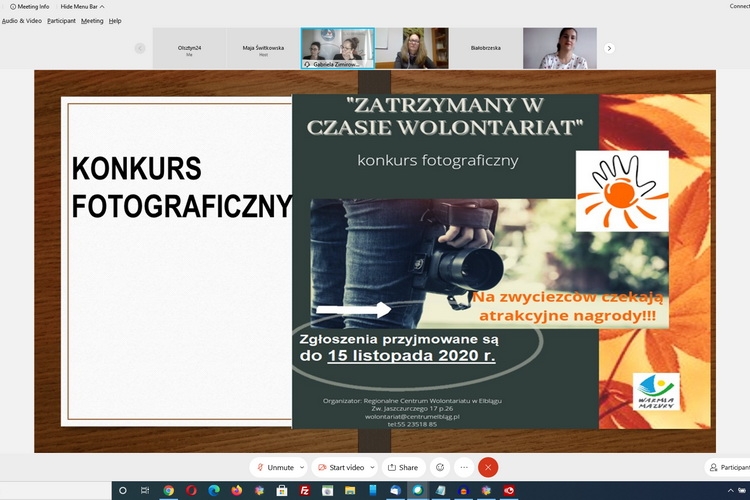
Task: Click the Unmute microphone button
Action: (x=275, y=467)
